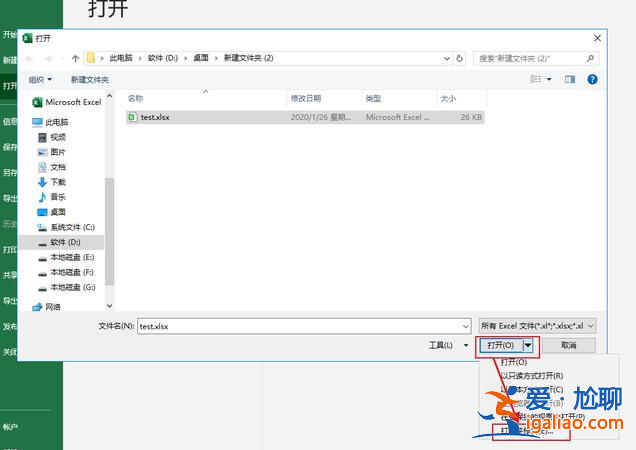Select 系统文件 (C:) drive

[66, 227]
